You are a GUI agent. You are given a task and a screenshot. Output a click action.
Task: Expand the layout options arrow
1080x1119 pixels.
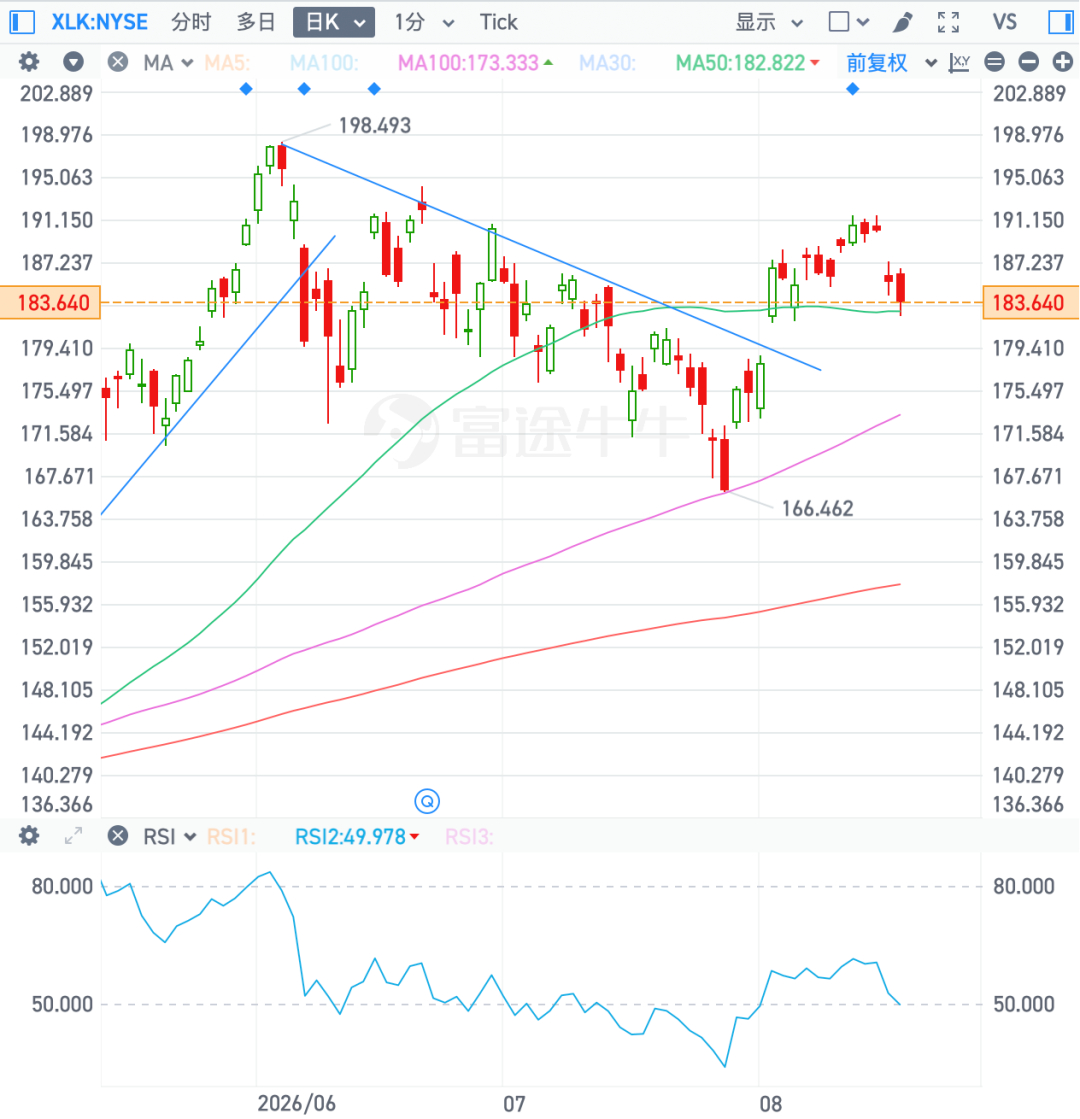(863, 22)
